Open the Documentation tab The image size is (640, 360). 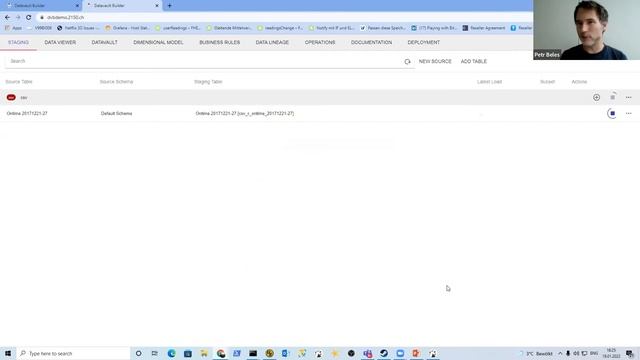click(x=371, y=42)
